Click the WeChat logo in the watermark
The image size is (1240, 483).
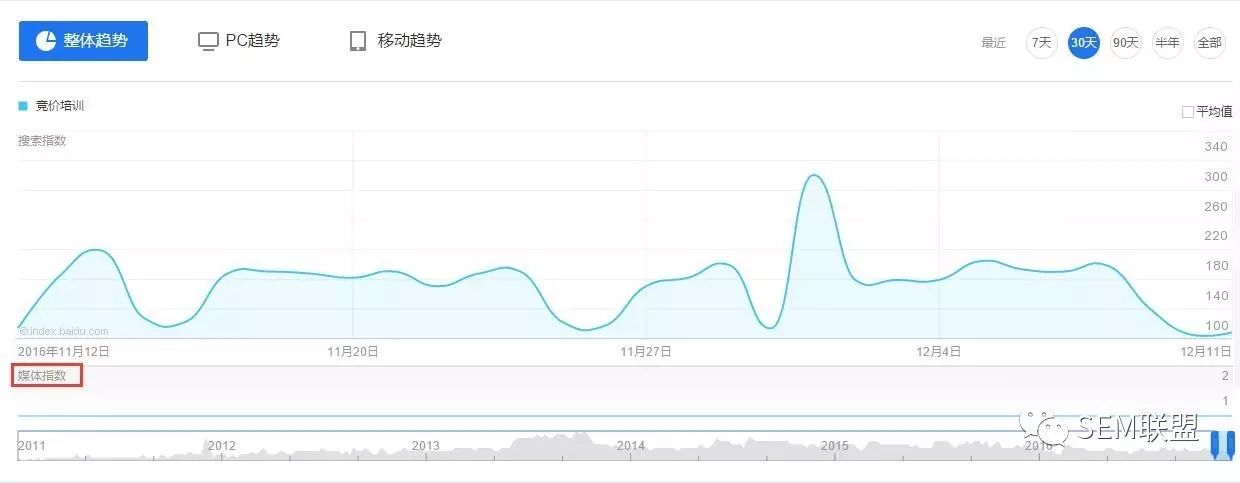[x=1043, y=426]
